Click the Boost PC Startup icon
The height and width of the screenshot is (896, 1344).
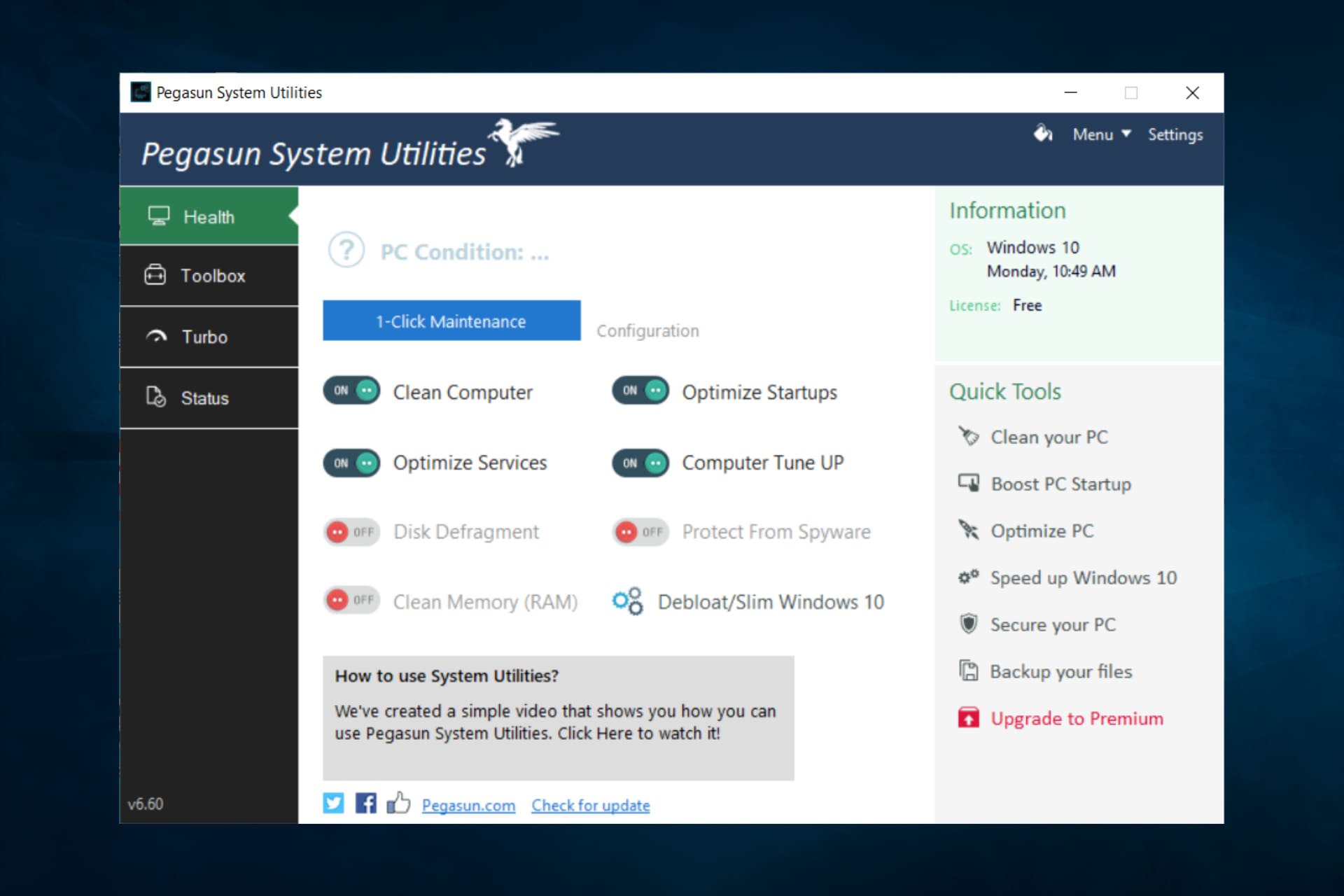coord(969,483)
